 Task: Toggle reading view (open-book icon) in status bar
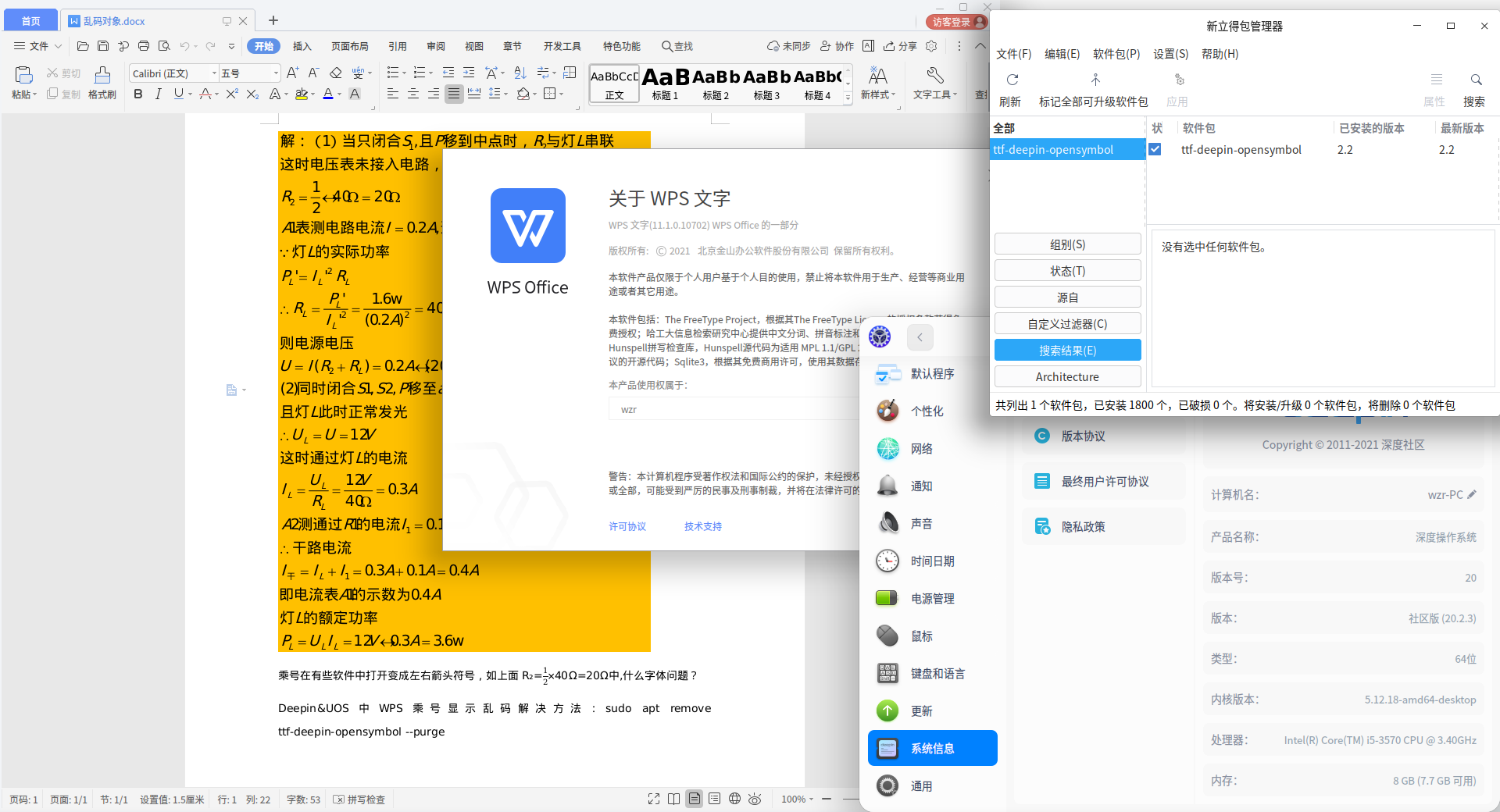(x=673, y=799)
